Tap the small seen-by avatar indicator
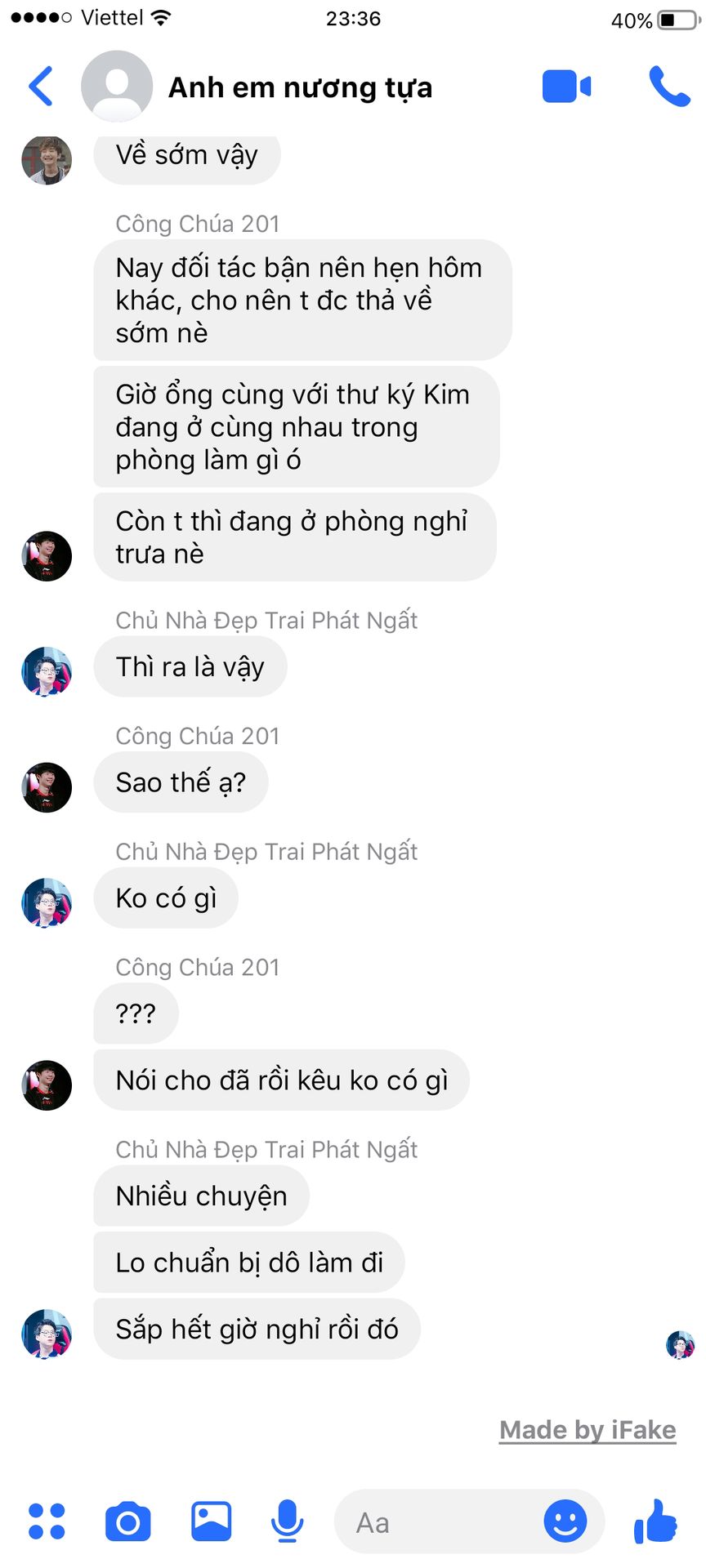706x1568 pixels. coord(680,1344)
